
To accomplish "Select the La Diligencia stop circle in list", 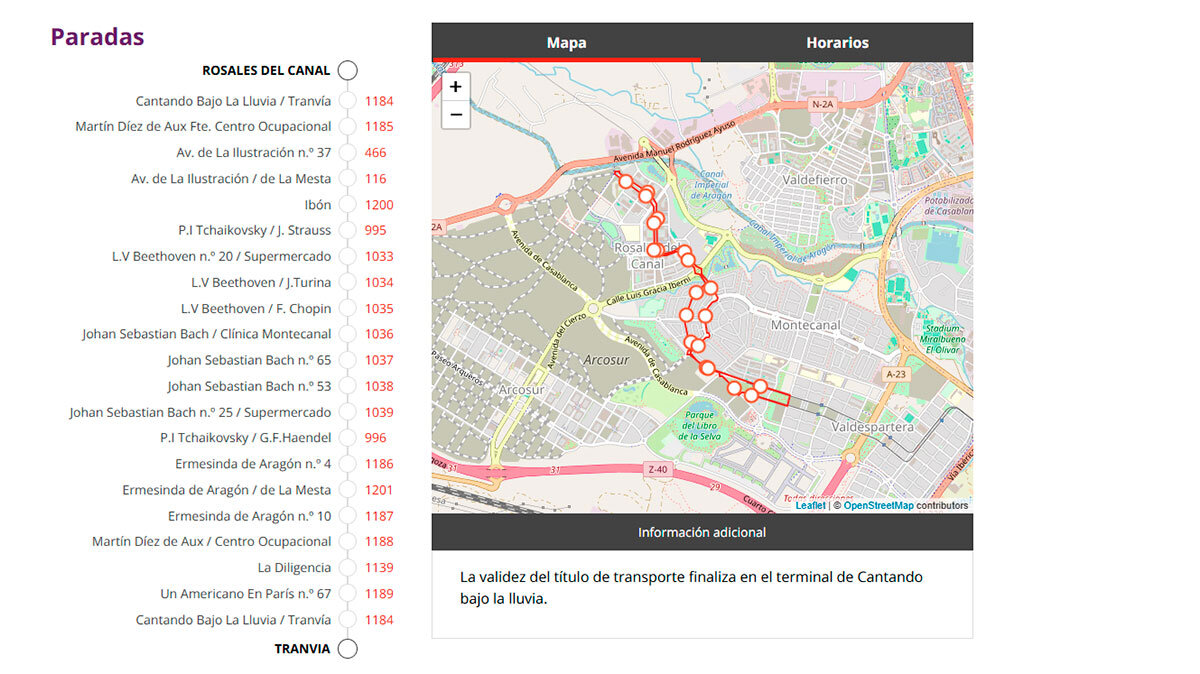I will (347, 567).
